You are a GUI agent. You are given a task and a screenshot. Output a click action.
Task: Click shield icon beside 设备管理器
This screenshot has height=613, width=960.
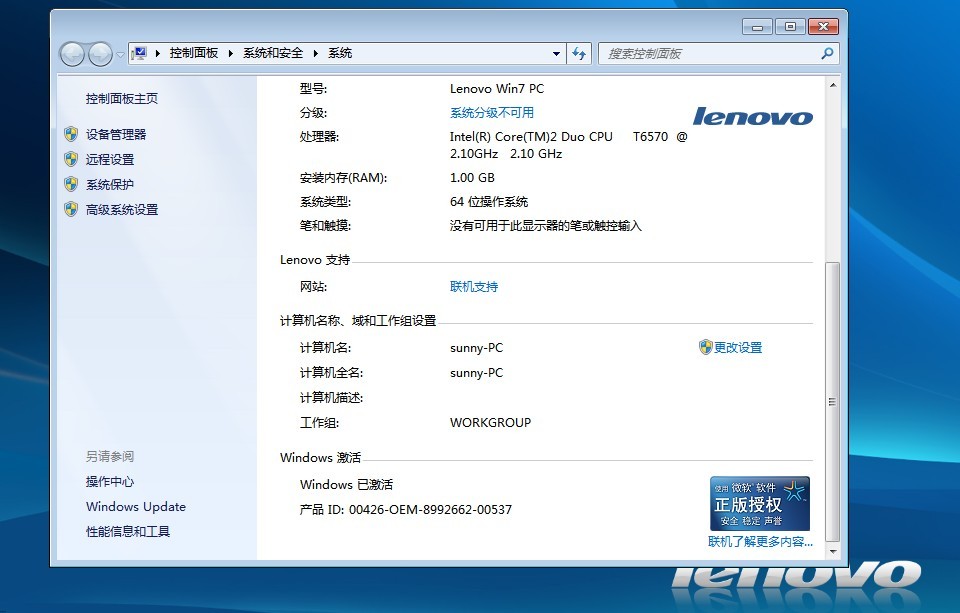pos(71,134)
